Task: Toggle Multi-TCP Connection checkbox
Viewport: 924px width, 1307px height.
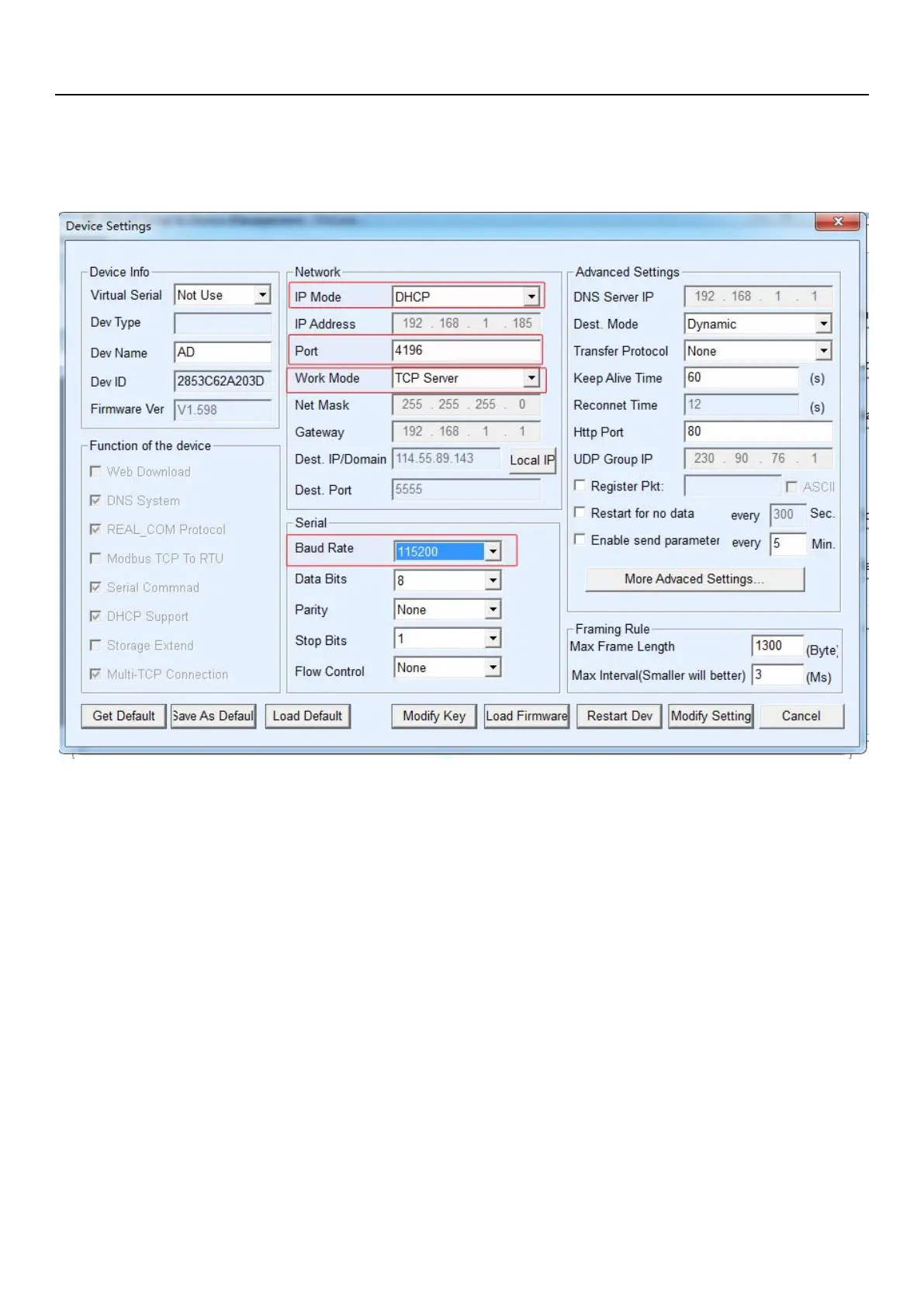Action: click(x=95, y=674)
